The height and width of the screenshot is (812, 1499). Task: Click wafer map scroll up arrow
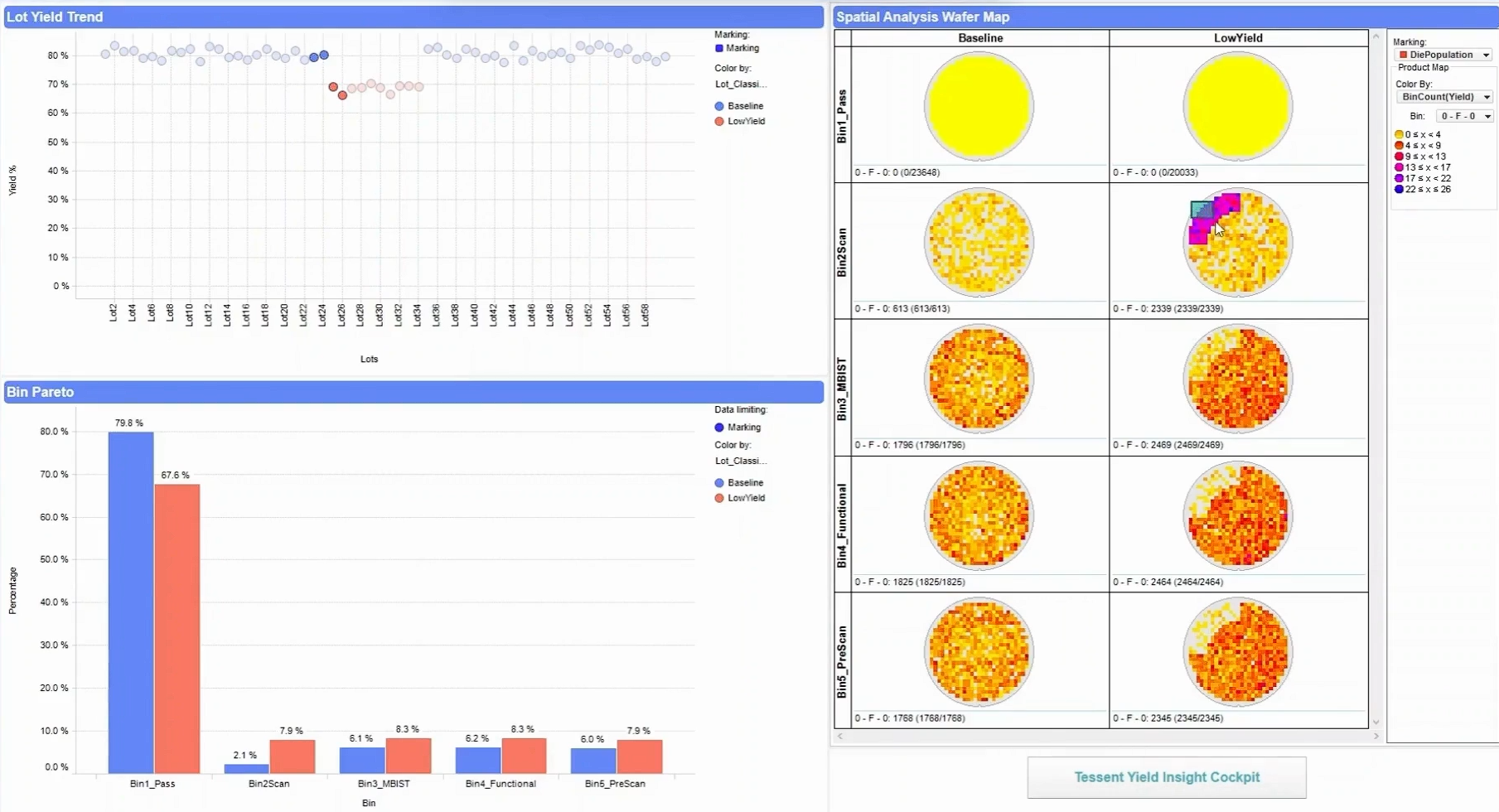pyautogui.click(x=1376, y=36)
